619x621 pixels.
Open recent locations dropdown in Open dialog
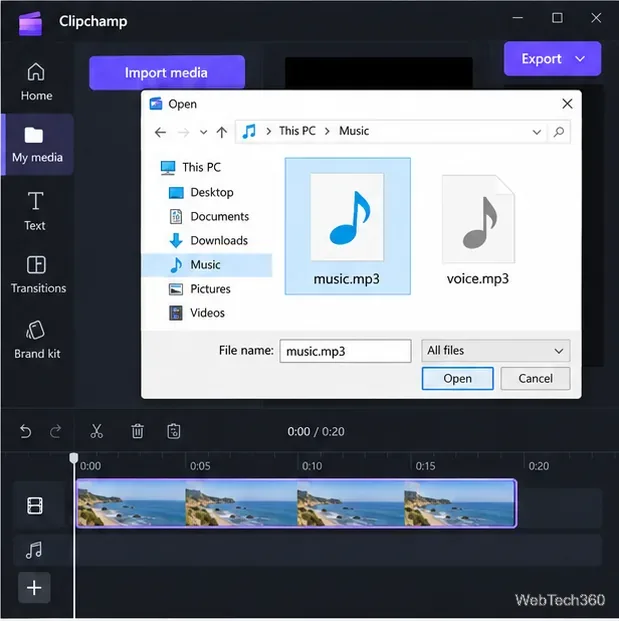(204, 132)
